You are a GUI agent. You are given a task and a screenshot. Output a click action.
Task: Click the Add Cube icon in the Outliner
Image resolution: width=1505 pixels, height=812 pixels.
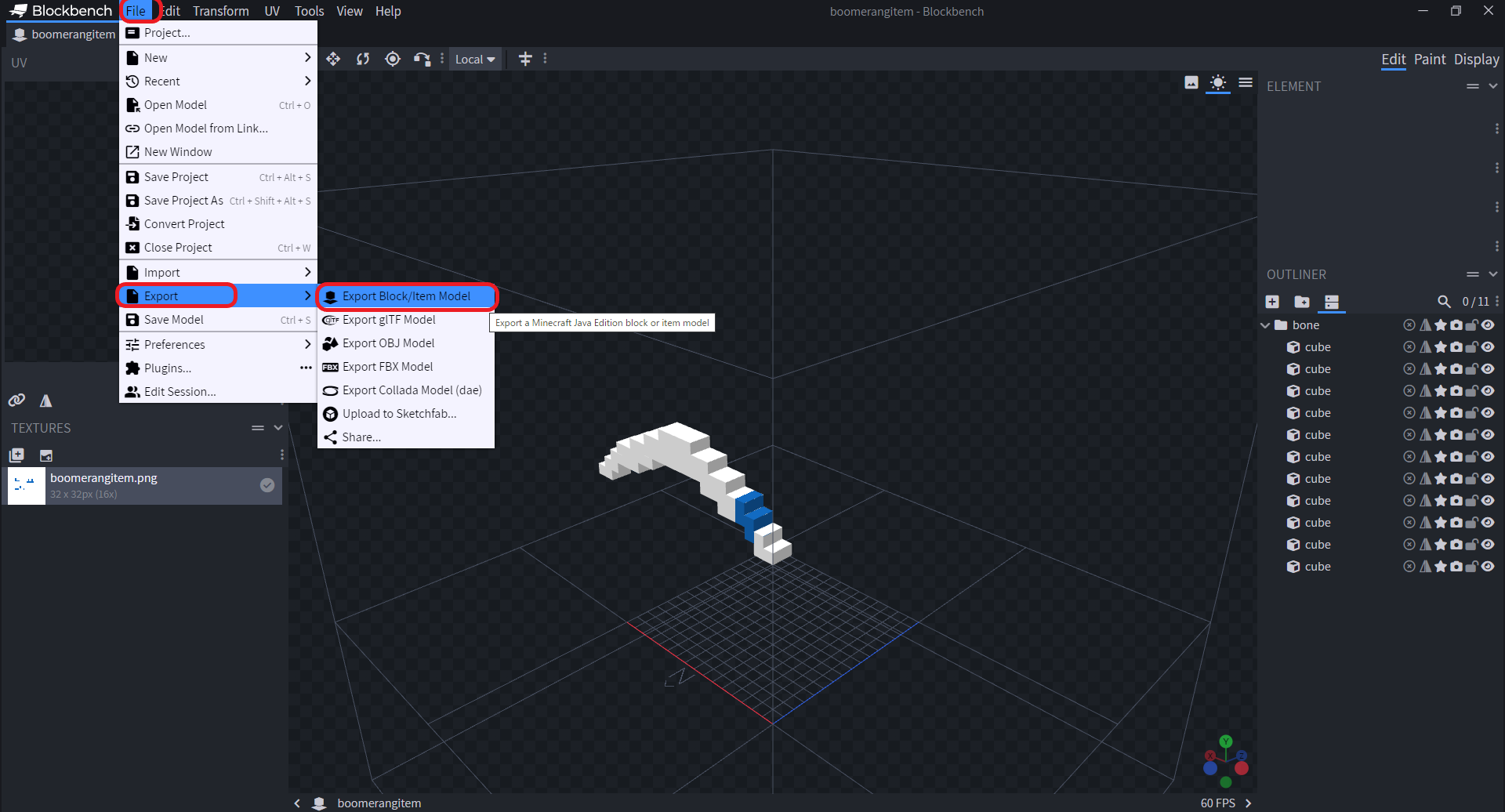point(1272,302)
